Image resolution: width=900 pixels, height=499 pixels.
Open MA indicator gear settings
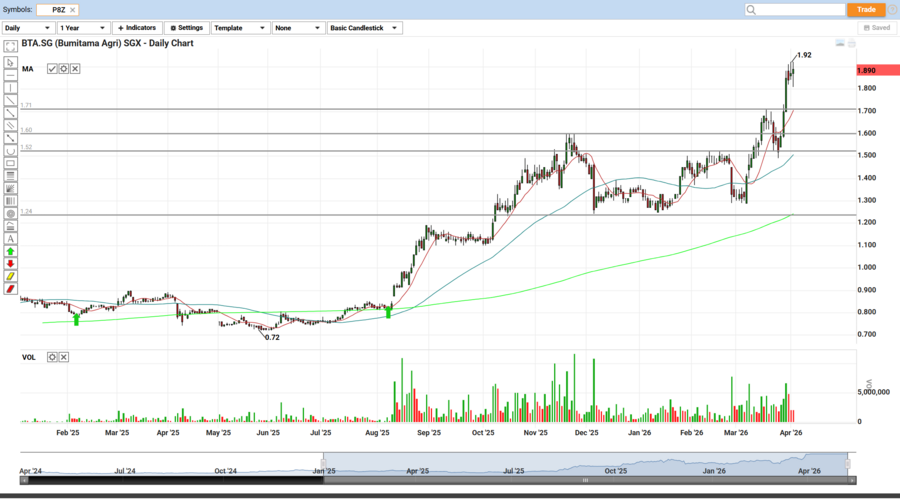point(63,69)
